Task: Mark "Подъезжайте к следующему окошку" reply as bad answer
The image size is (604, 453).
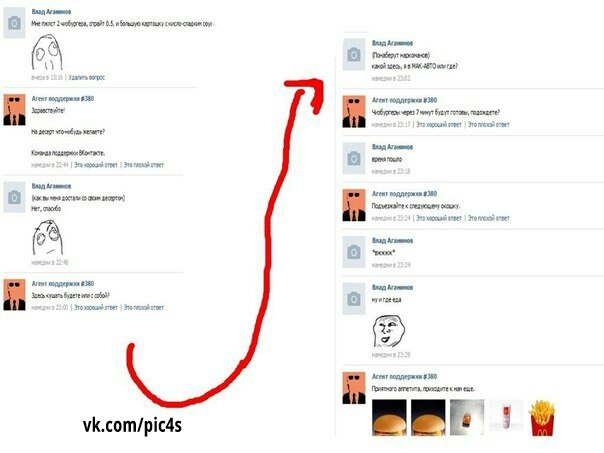Action: (x=488, y=218)
